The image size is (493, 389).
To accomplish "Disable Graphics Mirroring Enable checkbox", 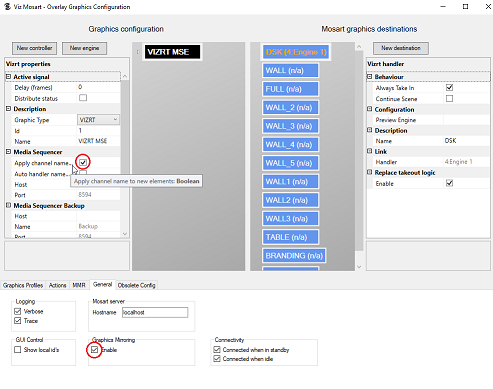I will [94, 350].
